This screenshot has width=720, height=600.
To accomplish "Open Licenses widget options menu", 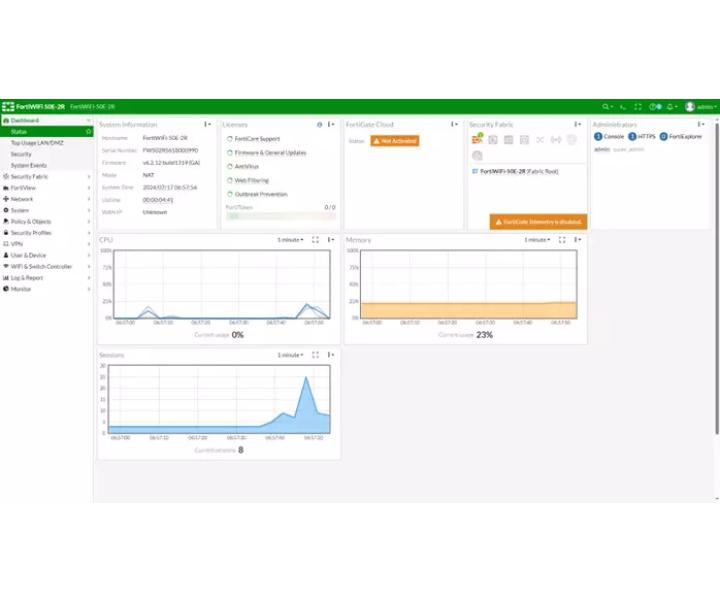I will click(331, 124).
